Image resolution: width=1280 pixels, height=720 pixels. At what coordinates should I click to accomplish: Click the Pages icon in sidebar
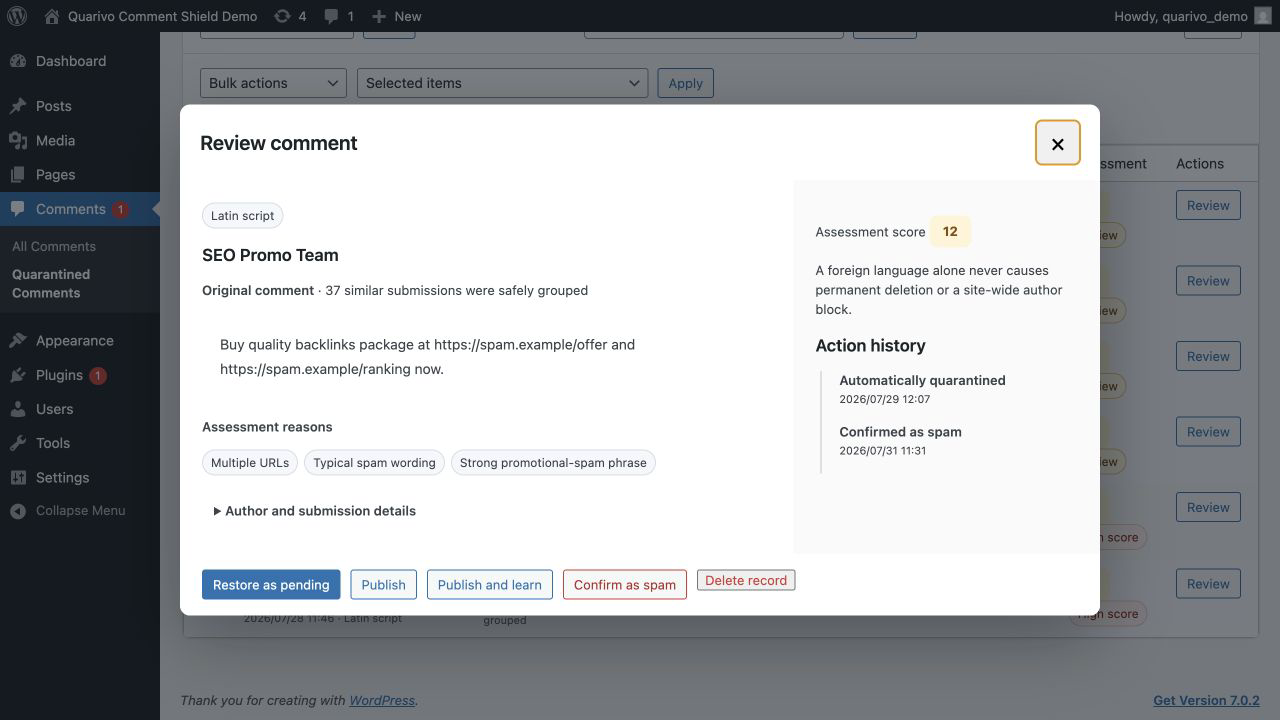tap(18, 174)
